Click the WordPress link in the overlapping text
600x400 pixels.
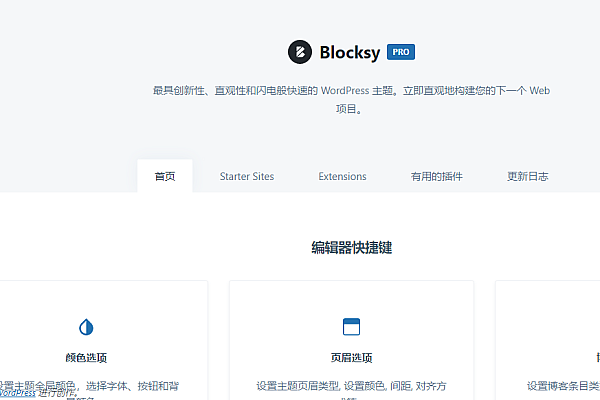click(x=18, y=393)
